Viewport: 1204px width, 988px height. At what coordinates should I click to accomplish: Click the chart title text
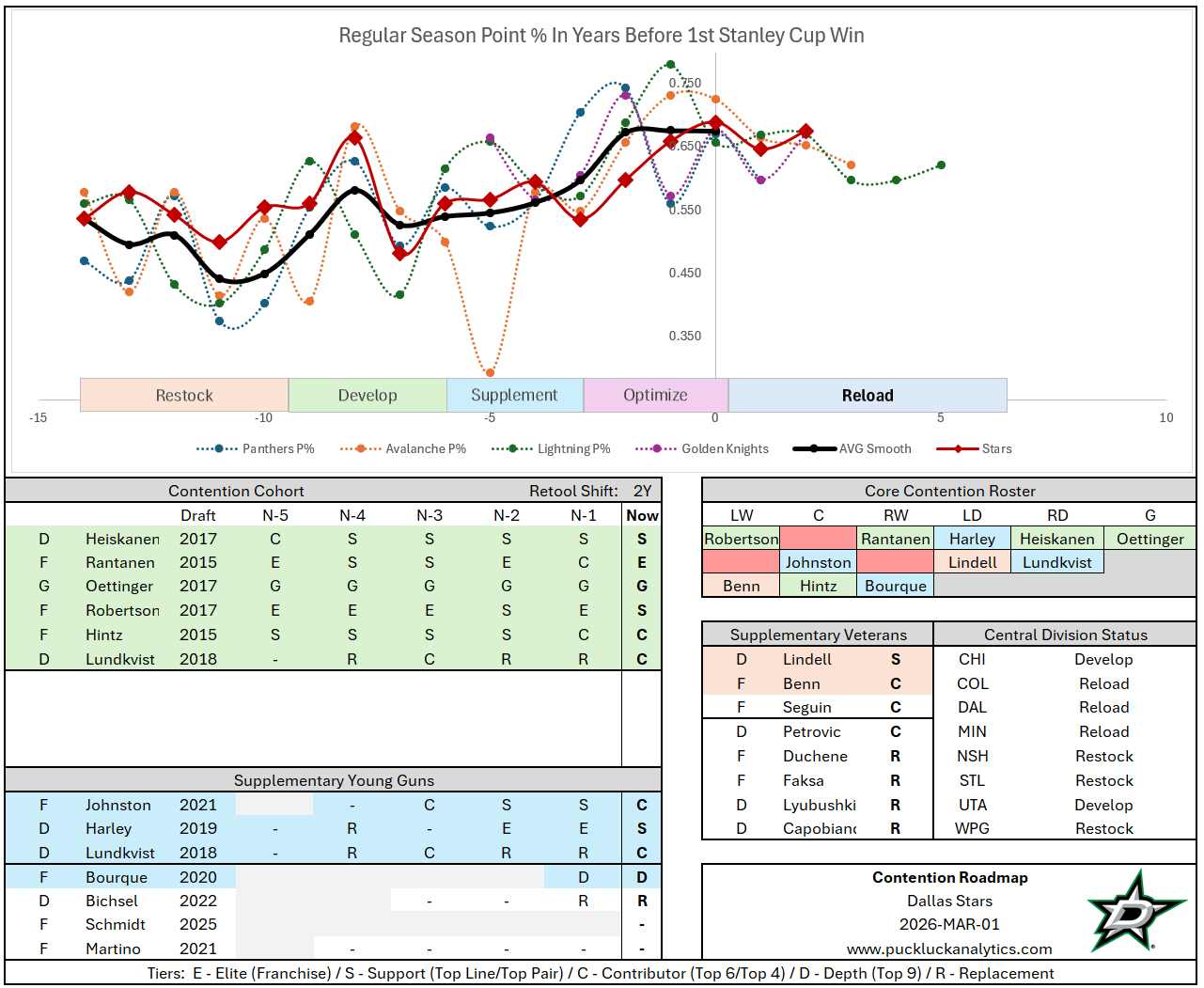[602, 36]
